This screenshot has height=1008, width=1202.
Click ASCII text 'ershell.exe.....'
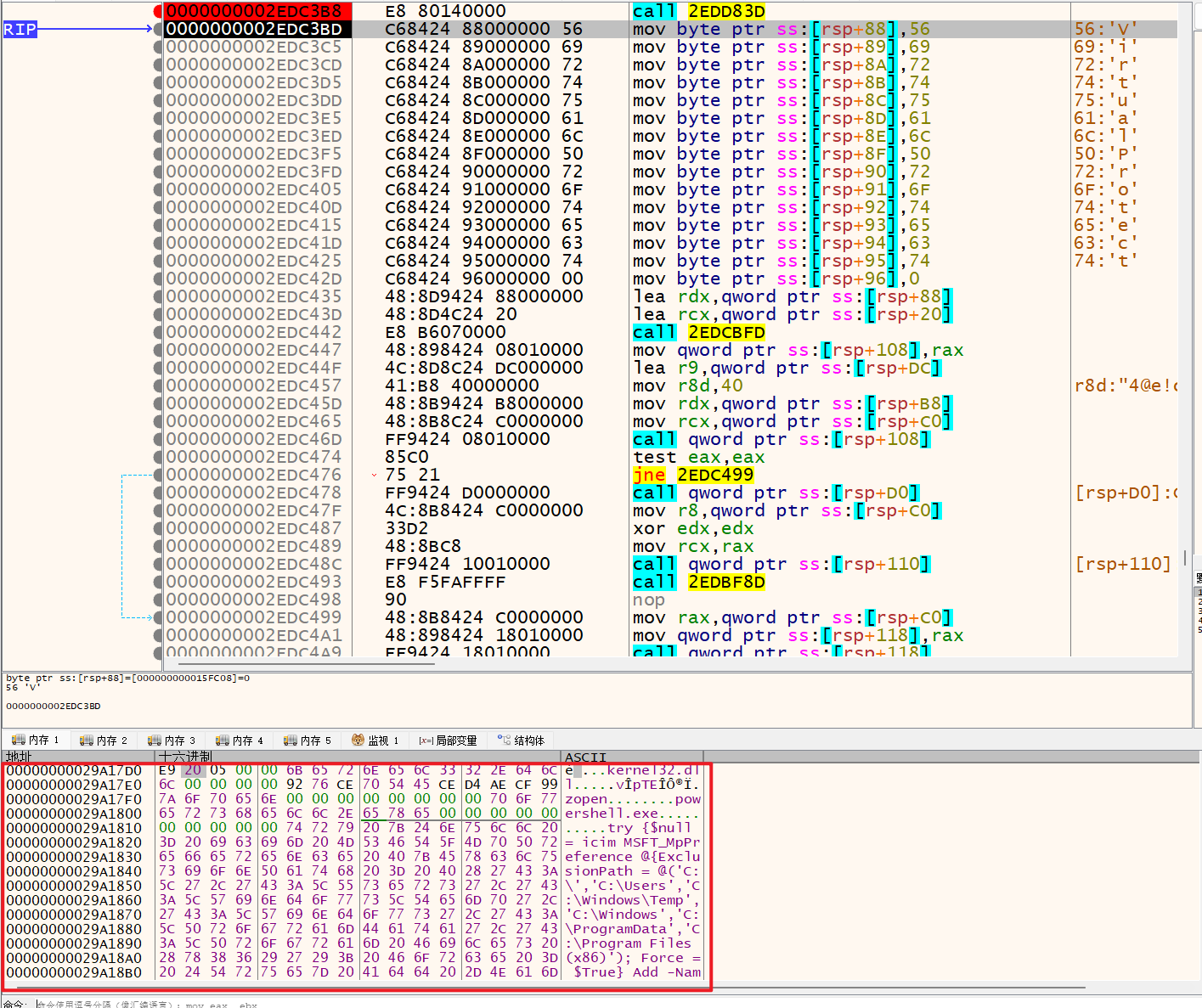(x=633, y=814)
